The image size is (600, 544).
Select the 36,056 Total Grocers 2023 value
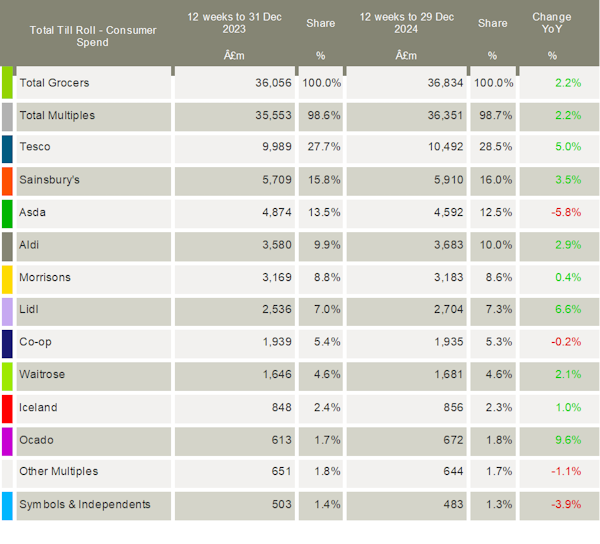273,83
